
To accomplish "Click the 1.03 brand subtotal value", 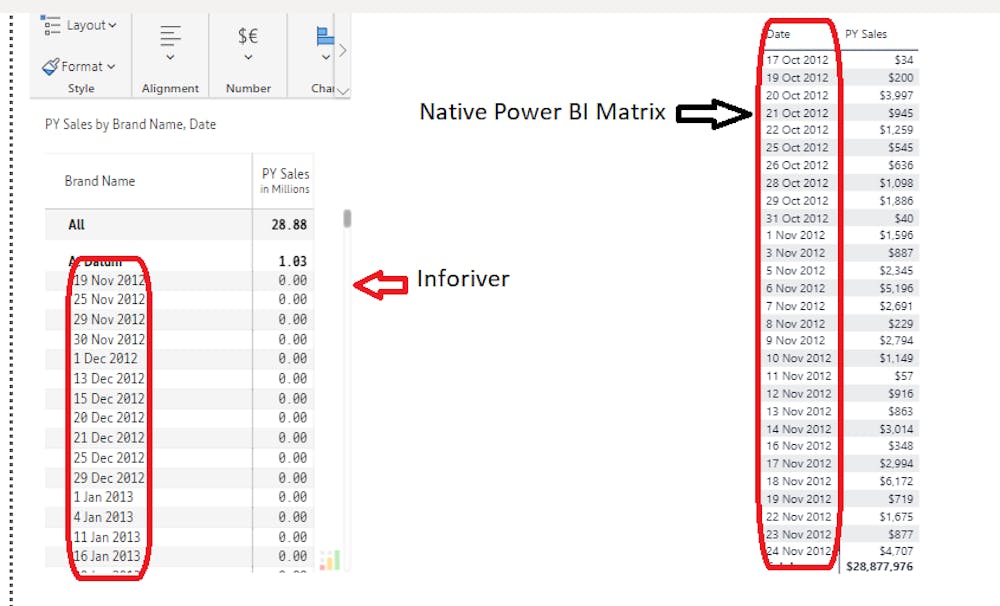I will (x=293, y=262).
